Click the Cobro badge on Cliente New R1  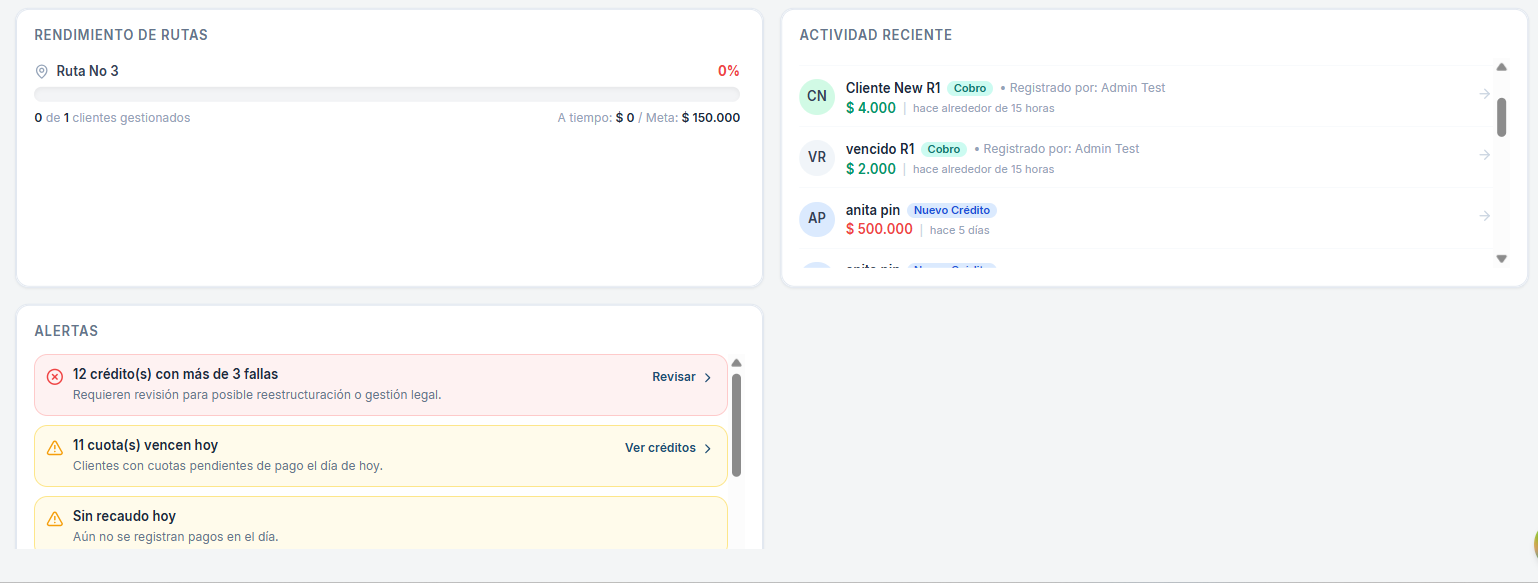(x=970, y=88)
